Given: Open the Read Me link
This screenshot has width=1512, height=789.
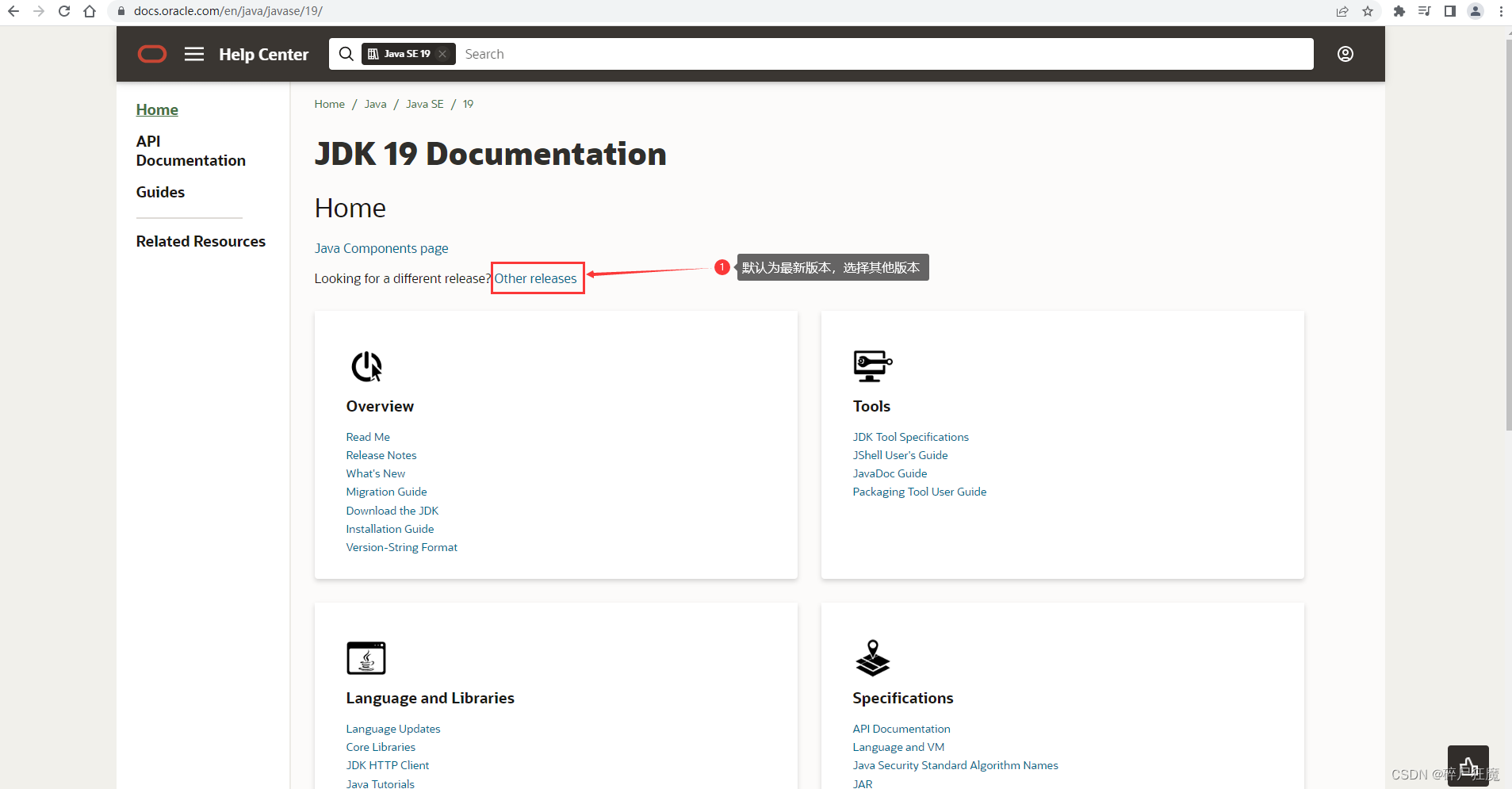Looking at the screenshot, I should [368, 437].
